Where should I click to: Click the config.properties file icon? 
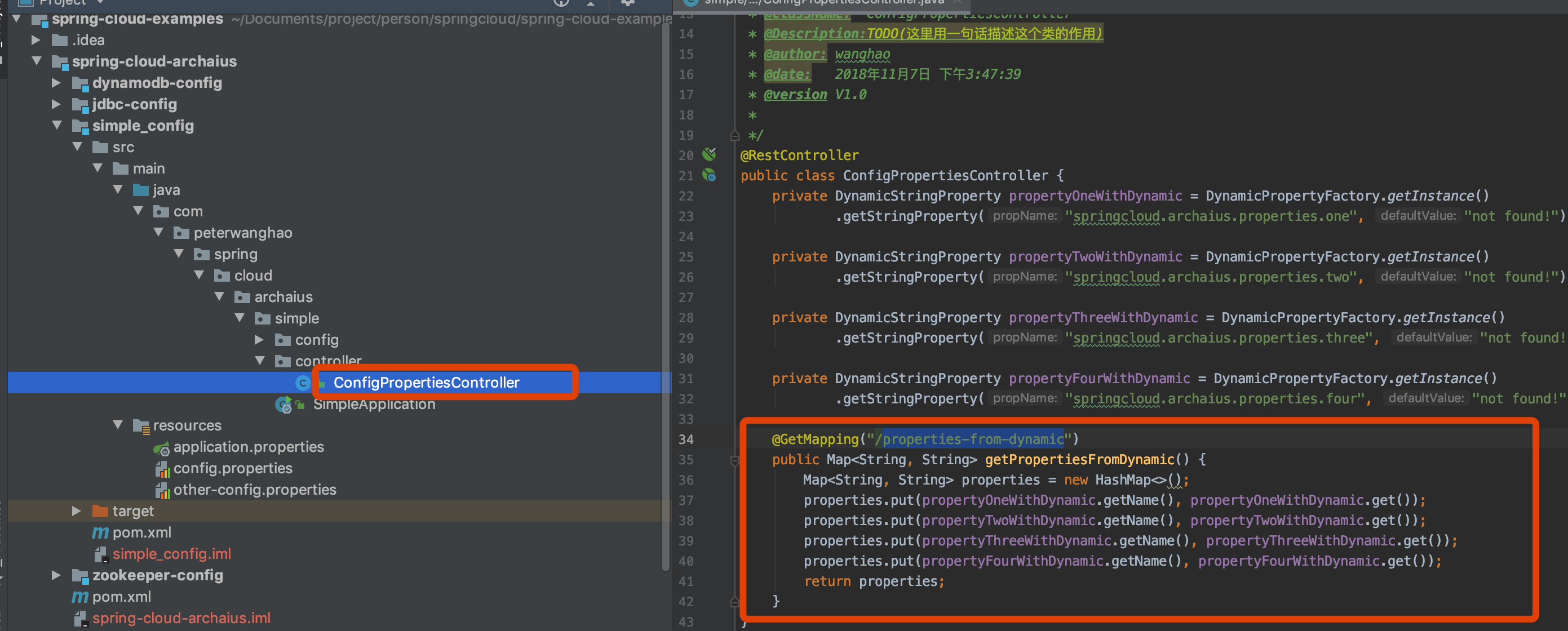(161, 469)
